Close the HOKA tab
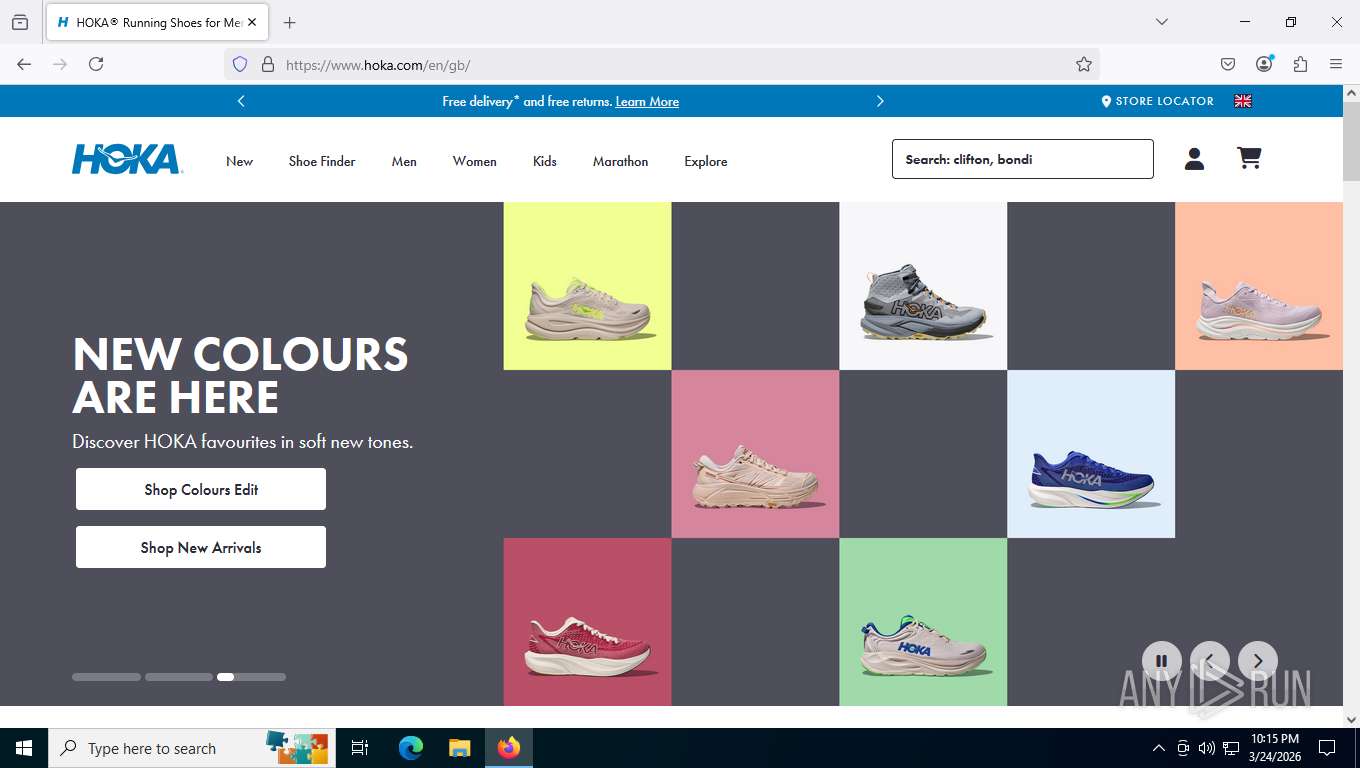The image size is (1360, 768). 252,22
